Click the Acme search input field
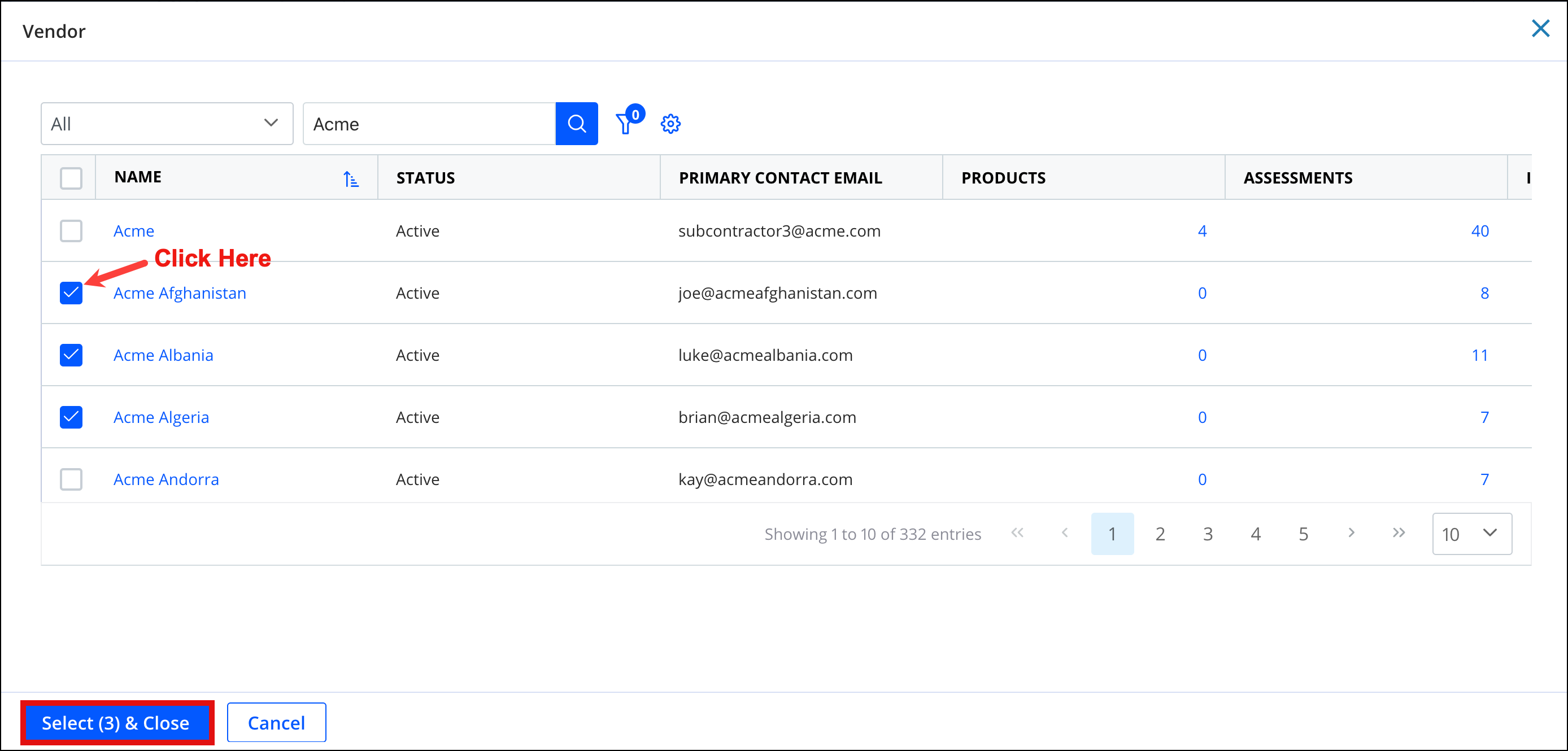 [429, 124]
